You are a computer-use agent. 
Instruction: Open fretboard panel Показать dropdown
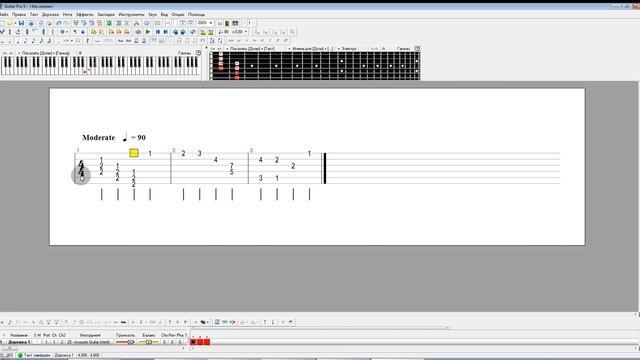click(251, 49)
